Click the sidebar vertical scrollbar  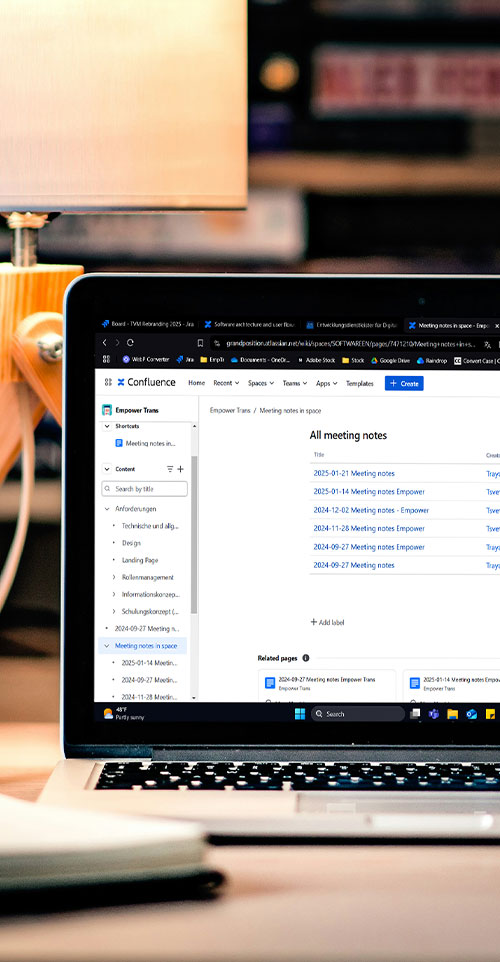click(x=194, y=534)
